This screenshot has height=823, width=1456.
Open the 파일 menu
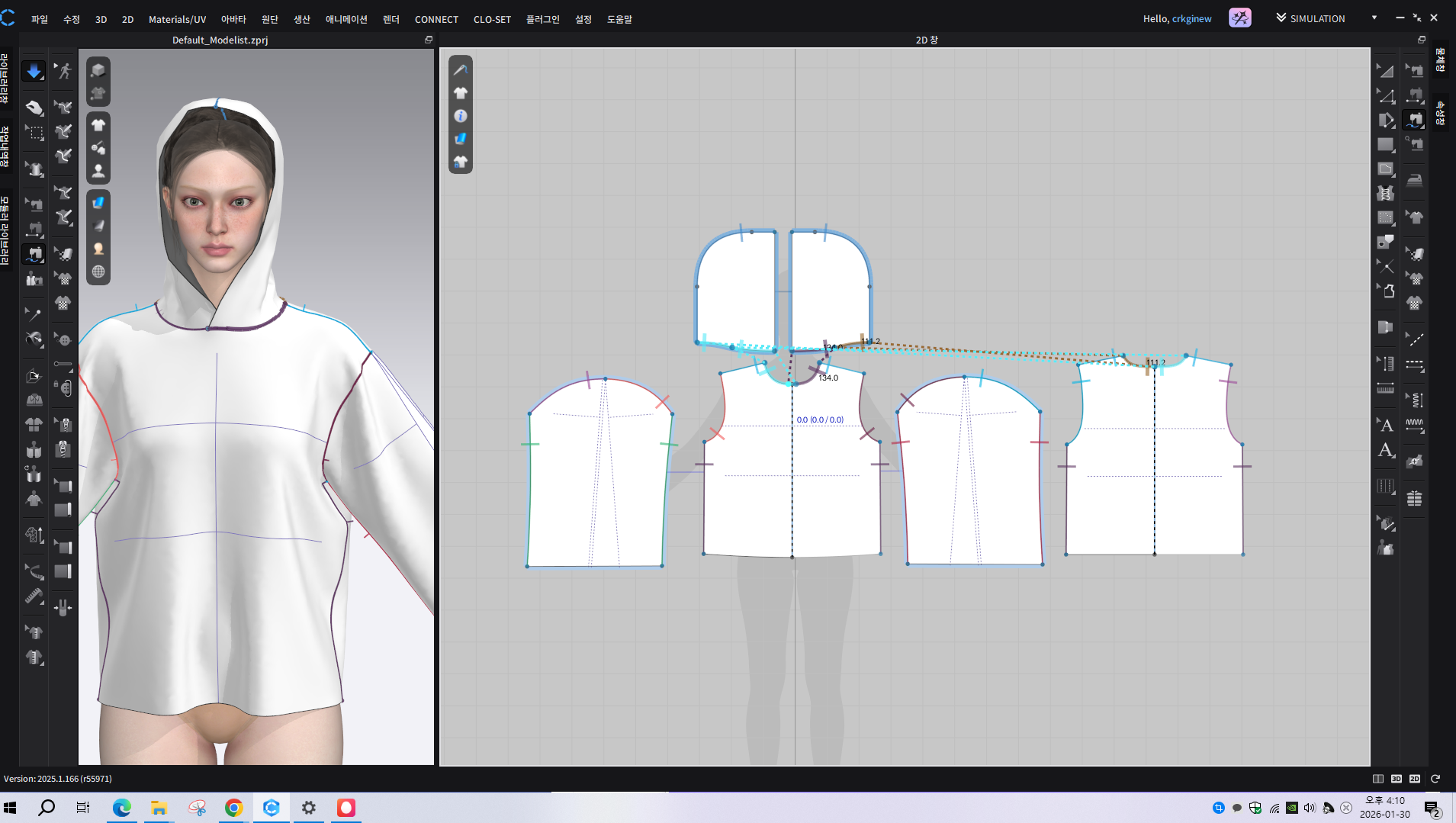click(40, 19)
